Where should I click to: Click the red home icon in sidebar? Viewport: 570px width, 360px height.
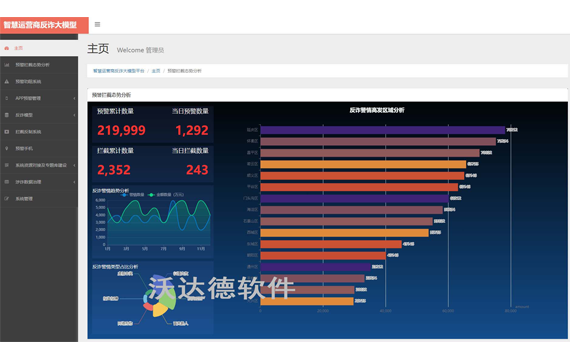tap(7, 48)
